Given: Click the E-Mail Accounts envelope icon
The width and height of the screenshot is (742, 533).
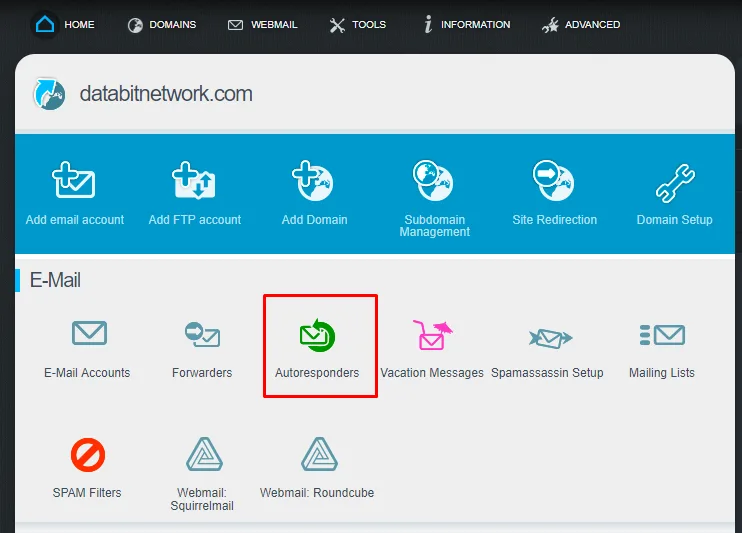Looking at the screenshot, I should [89, 334].
